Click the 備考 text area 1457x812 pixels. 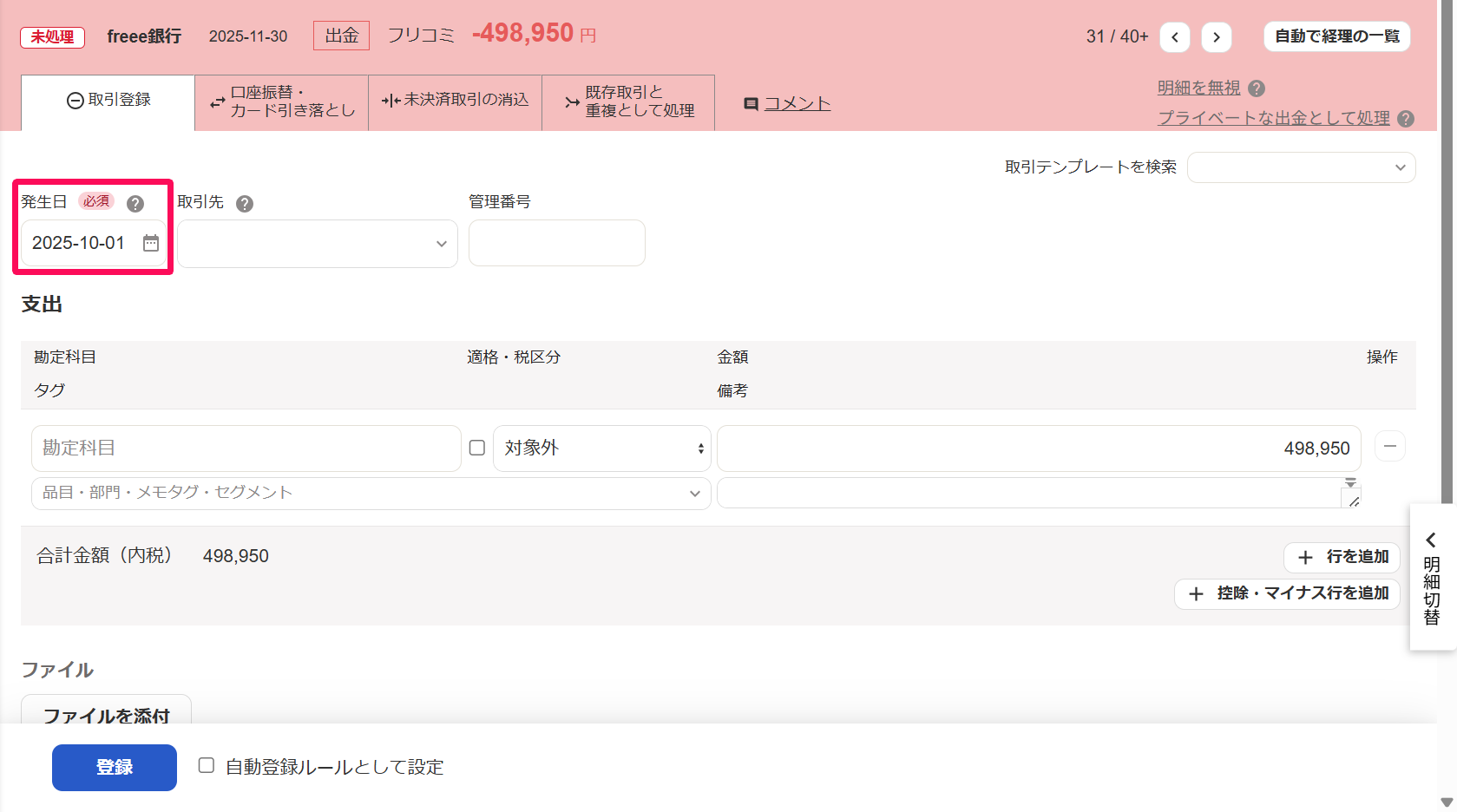coord(1039,493)
